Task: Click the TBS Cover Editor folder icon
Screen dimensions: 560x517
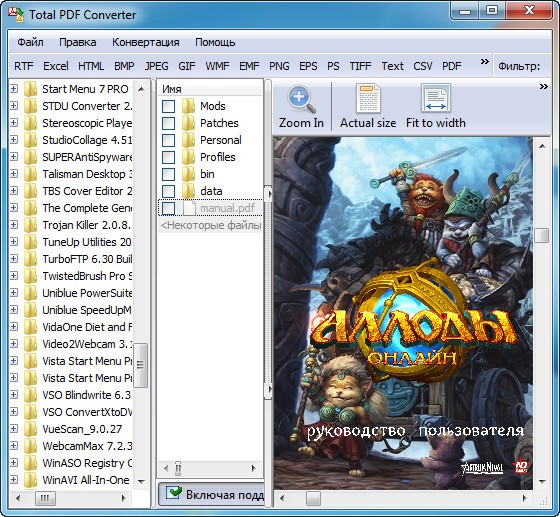Action: tap(30, 191)
